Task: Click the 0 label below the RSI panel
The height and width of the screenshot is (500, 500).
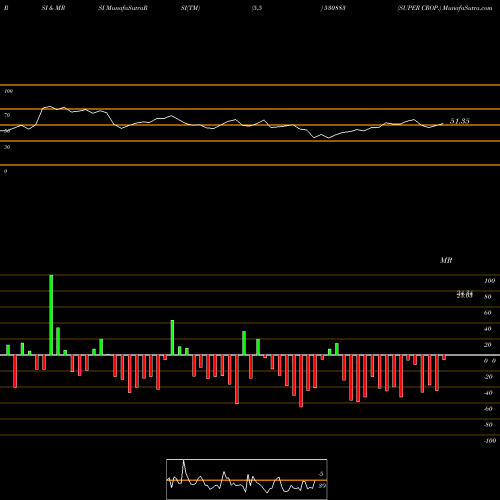Action: pyautogui.click(x=5, y=171)
